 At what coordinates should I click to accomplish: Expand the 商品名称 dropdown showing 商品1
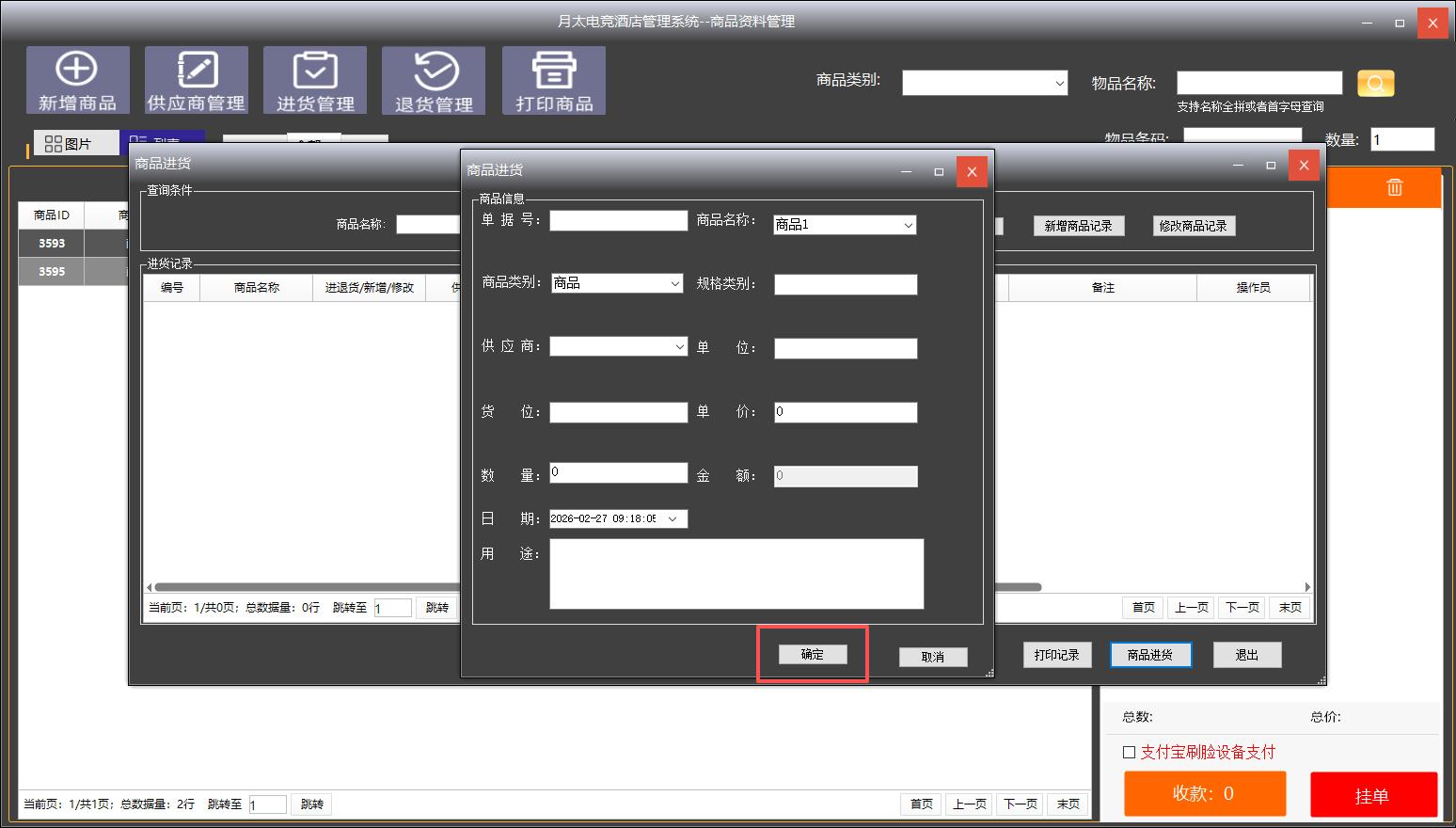click(x=908, y=225)
